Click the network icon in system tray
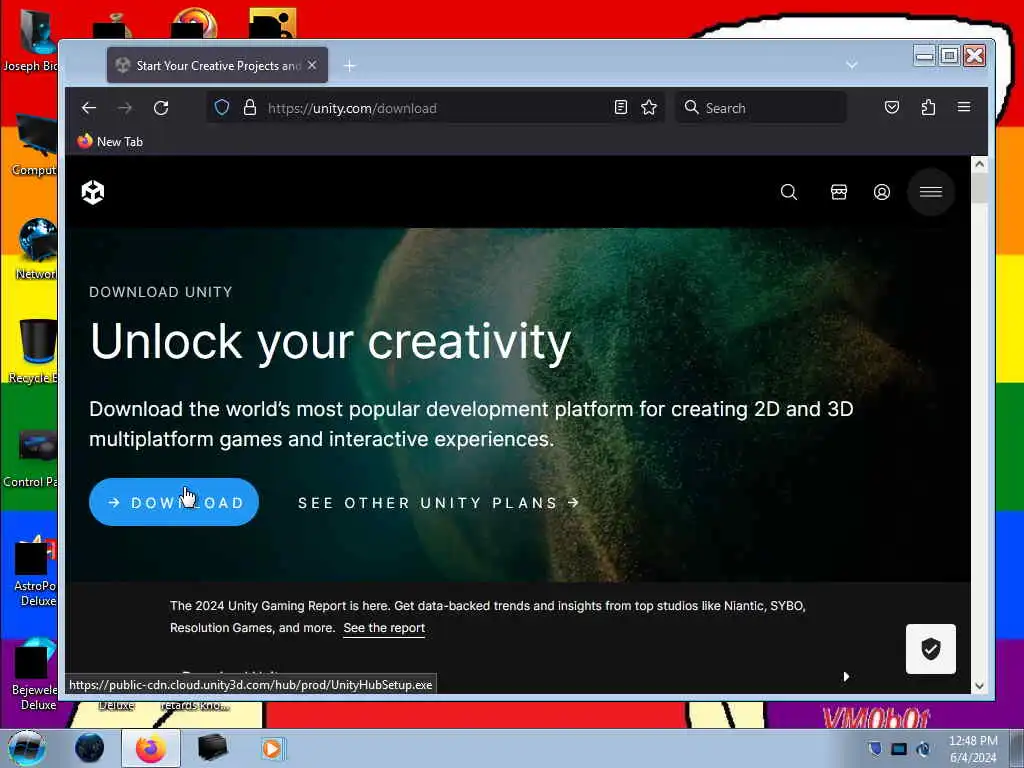Image resolution: width=1024 pixels, height=768 pixels. coord(899,749)
